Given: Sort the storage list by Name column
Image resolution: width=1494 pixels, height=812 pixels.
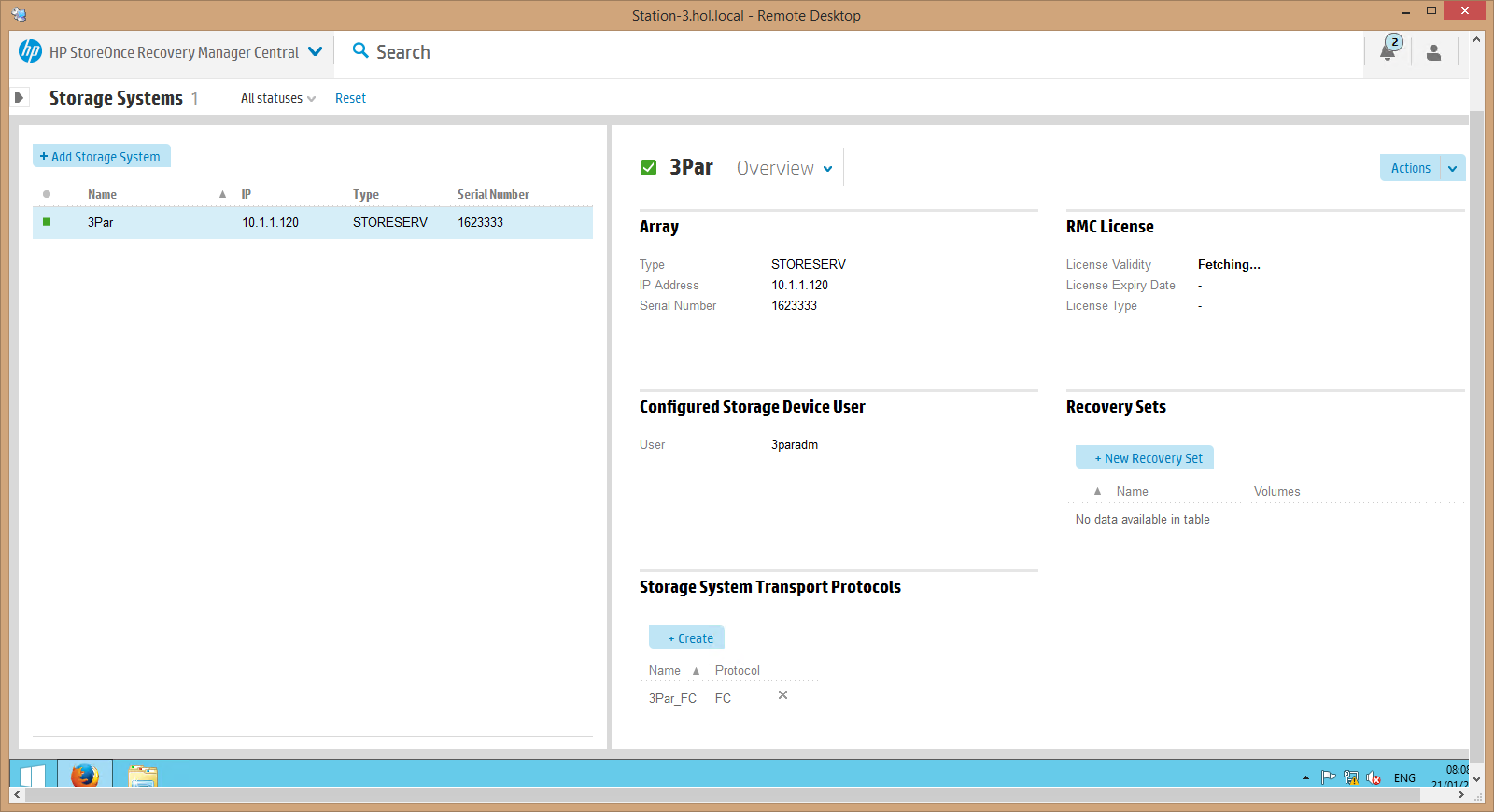Looking at the screenshot, I should tap(102, 194).
